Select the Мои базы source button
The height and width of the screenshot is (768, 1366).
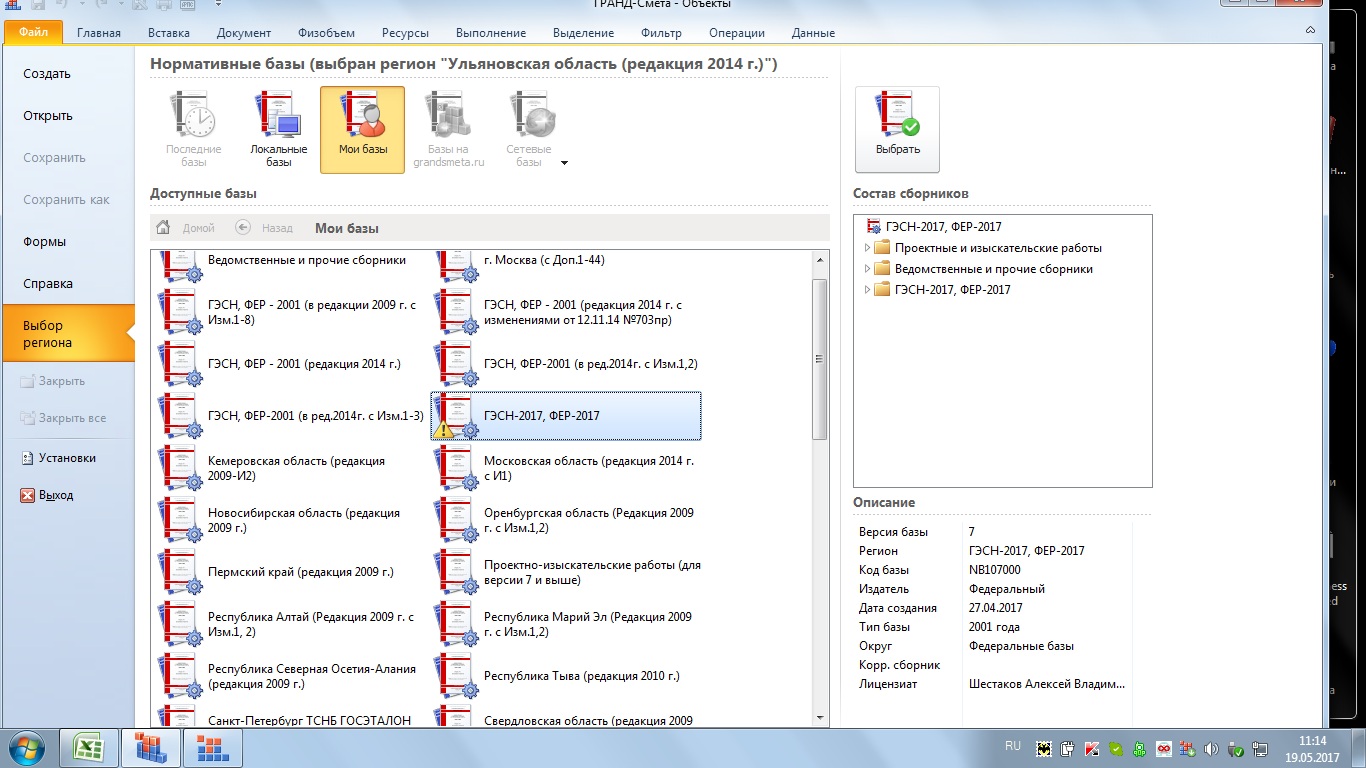coord(362,130)
